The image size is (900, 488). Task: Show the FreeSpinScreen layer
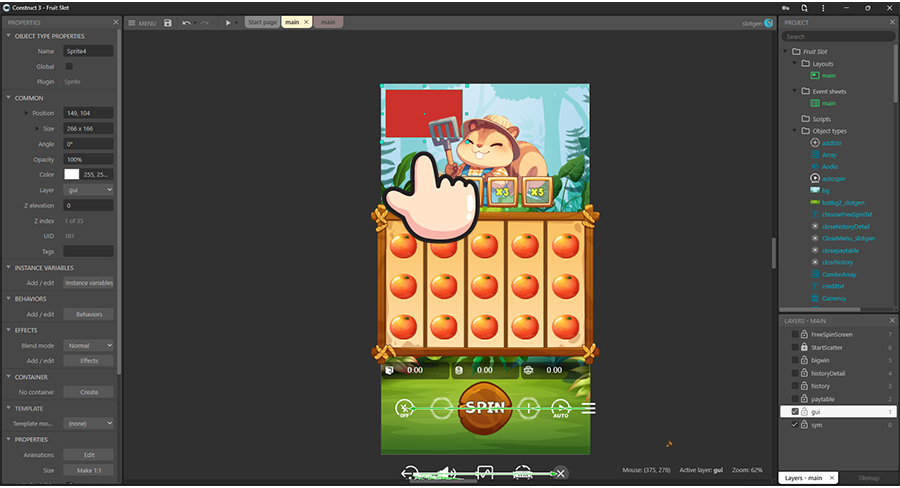795,334
